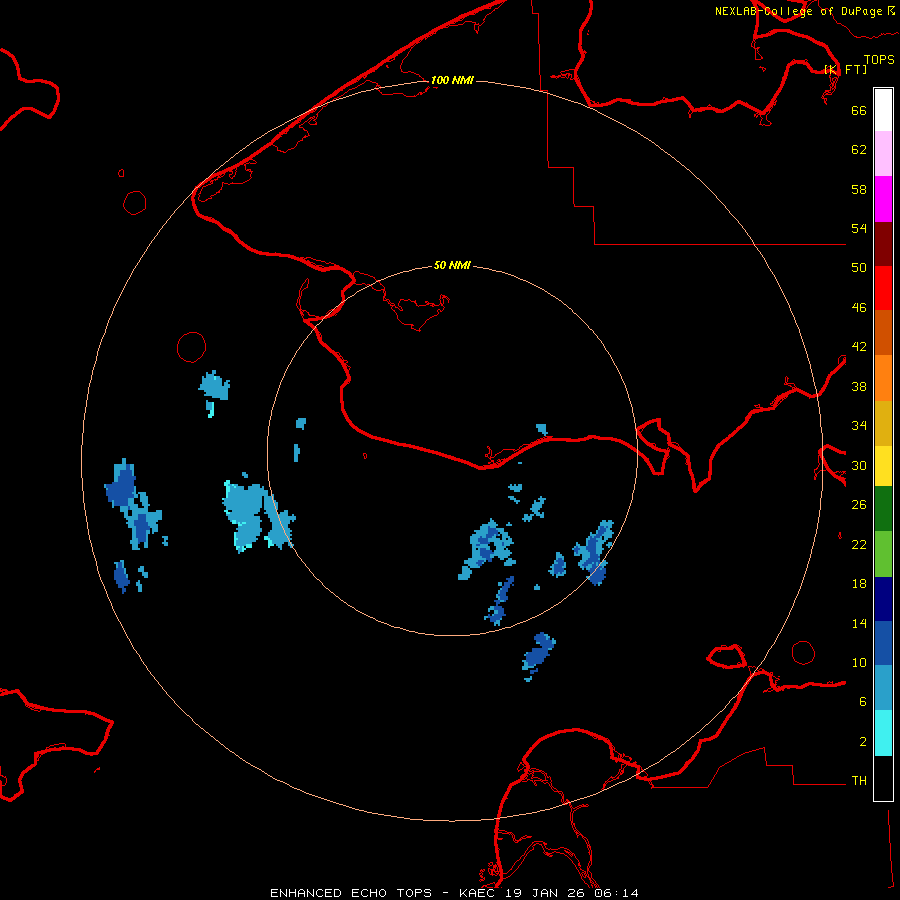Click legend value 62
The image size is (900, 900).
pyautogui.click(x=859, y=150)
